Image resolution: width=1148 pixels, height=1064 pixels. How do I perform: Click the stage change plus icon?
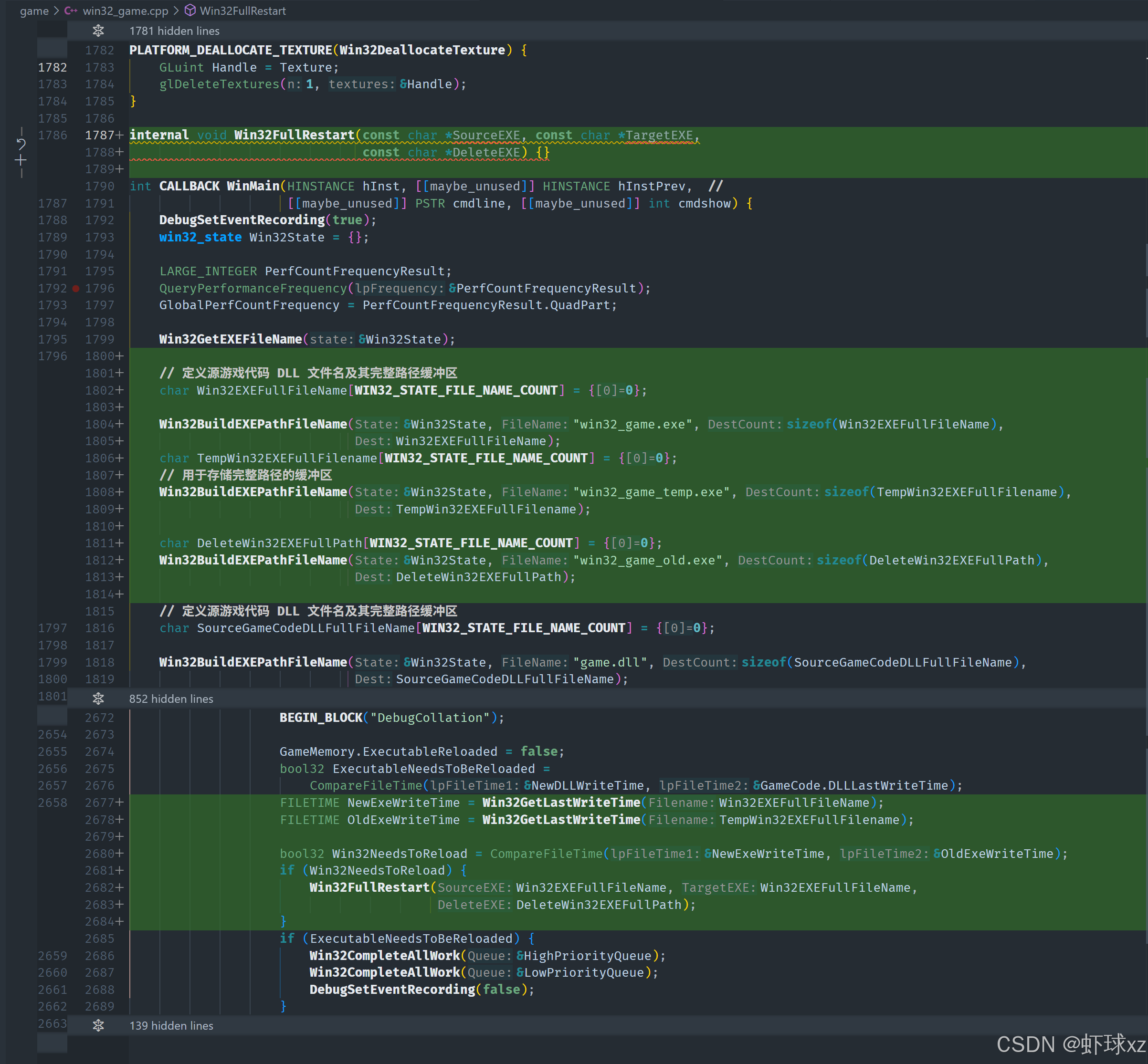[x=21, y=160]
